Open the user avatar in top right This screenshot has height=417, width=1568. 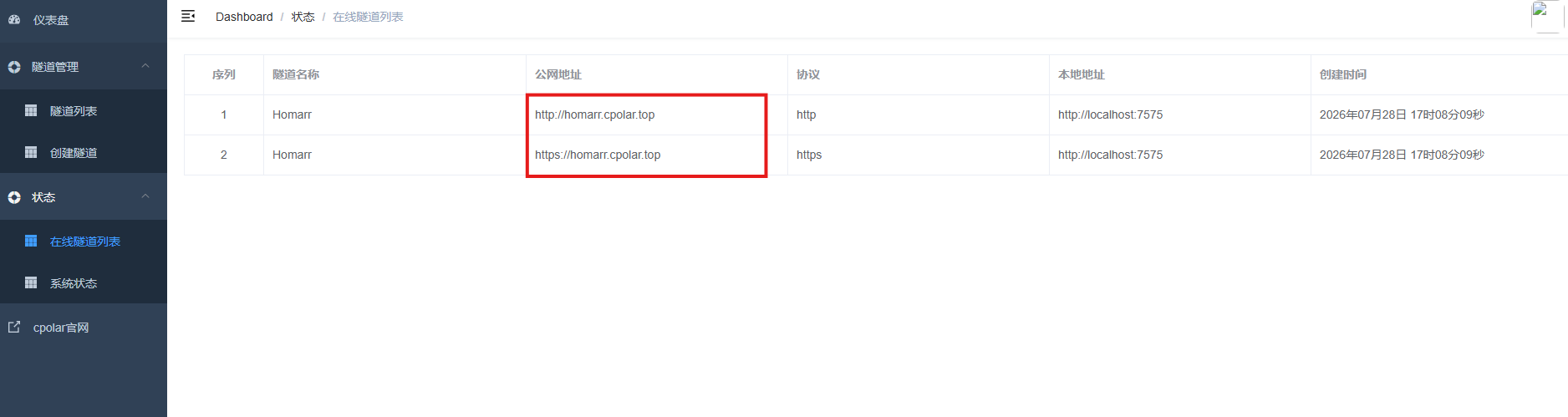pos(1547,17)
